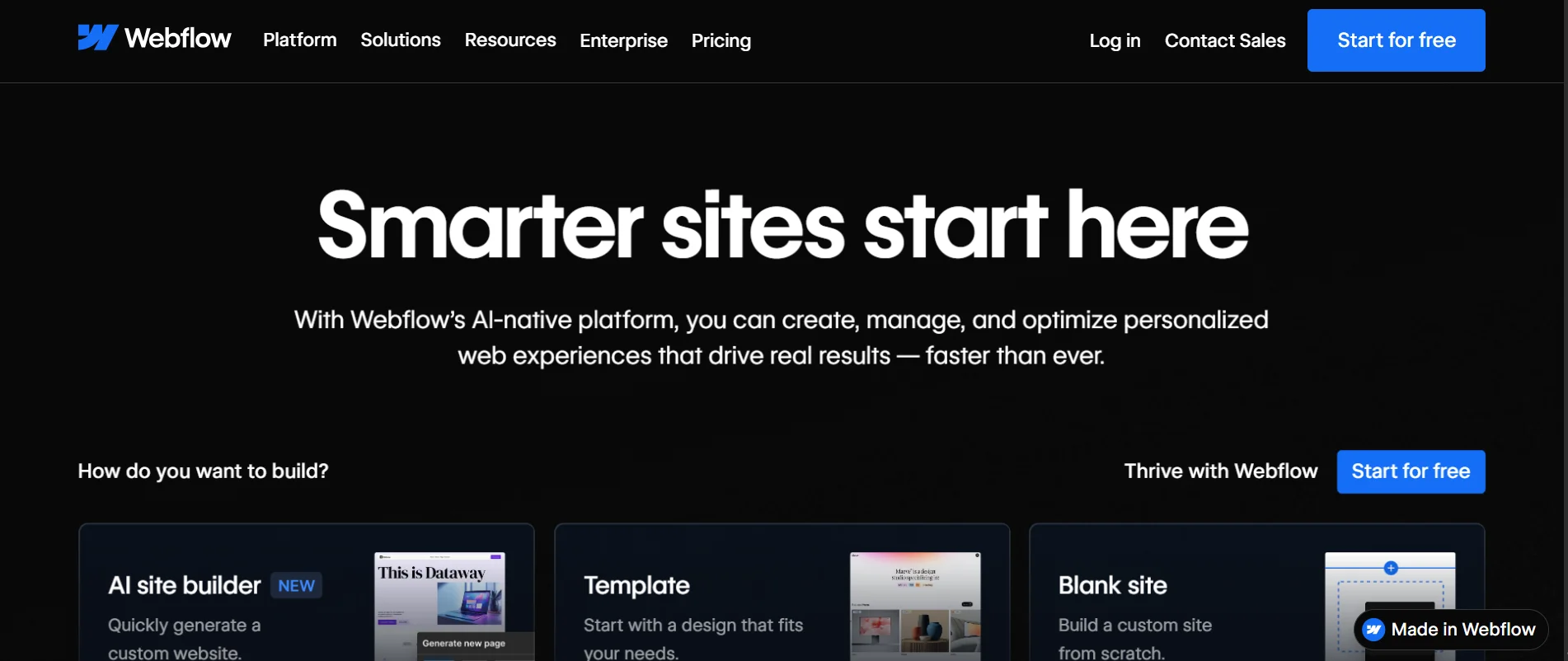Viewport: 1568px width, 661px height.
Task: Click the Webflow icon in Made in Webflow badge
Action: 1373,630
